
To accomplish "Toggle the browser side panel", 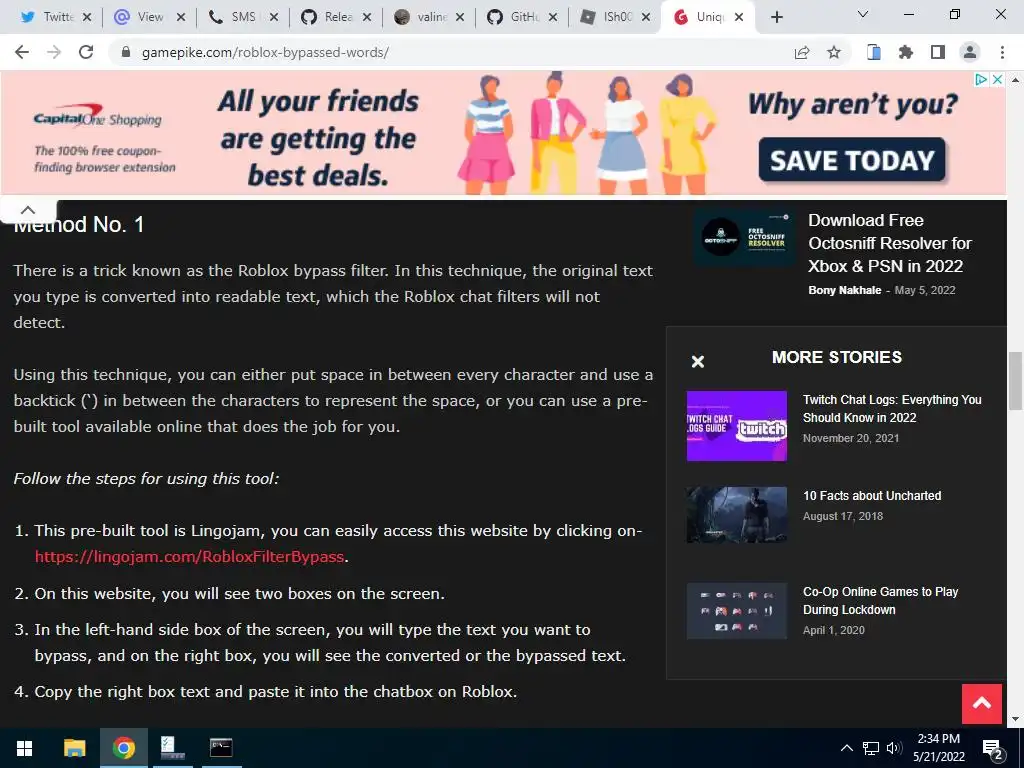I will pyautogui.click(x=938, y=52).
